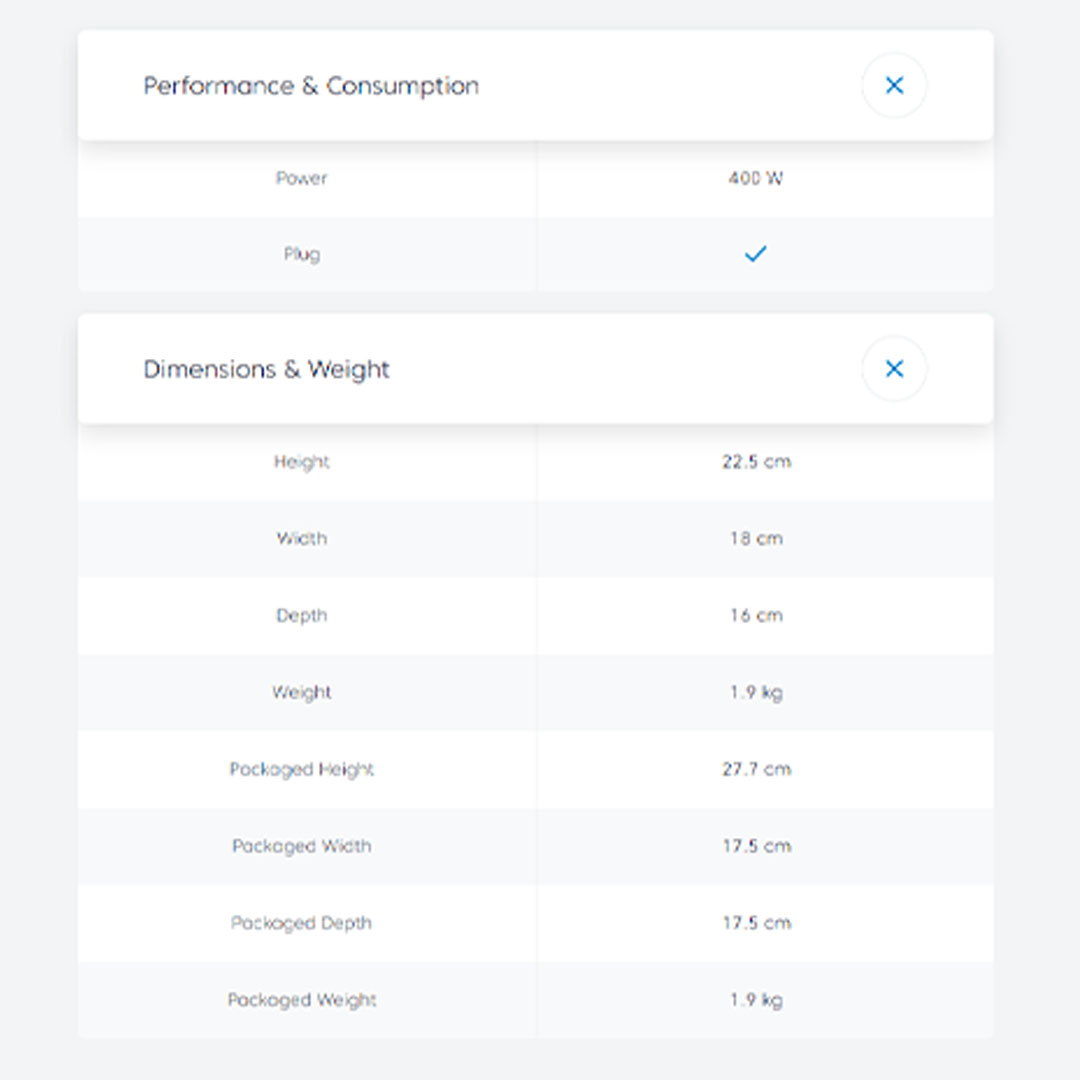1080x1080 pixels.
Task: Select the 18 cm width value
Action: coord(756,538)
